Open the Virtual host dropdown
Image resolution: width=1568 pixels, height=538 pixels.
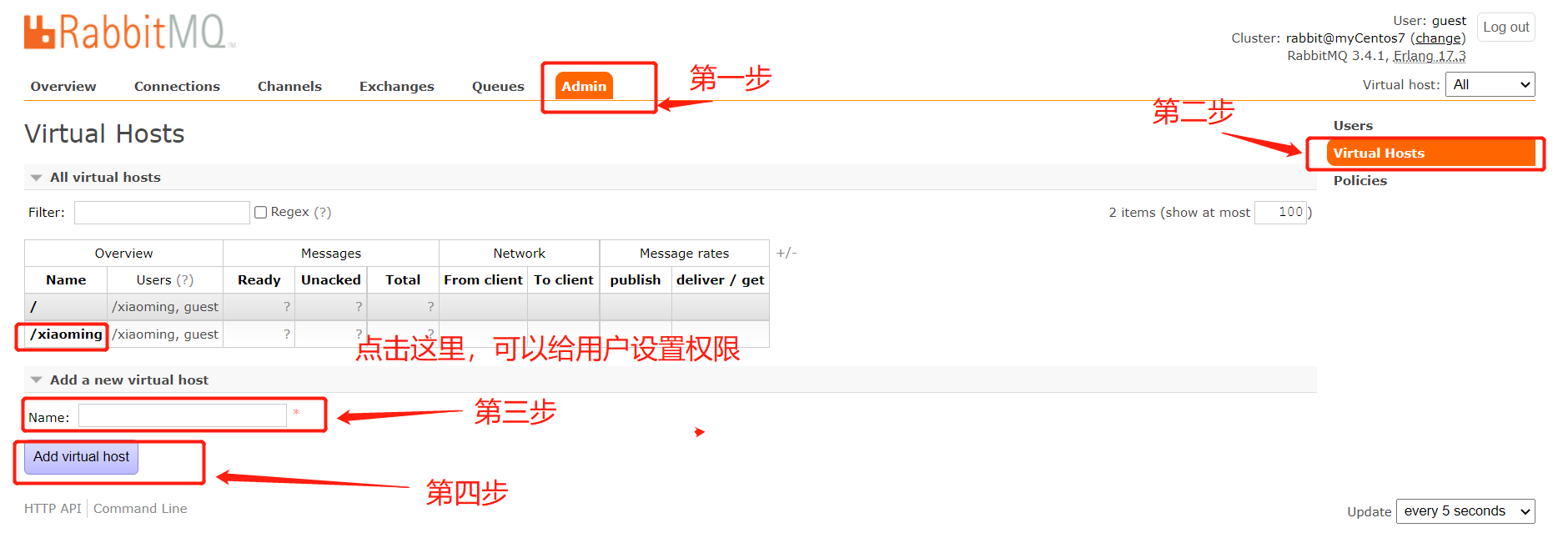coord(1490,84)
